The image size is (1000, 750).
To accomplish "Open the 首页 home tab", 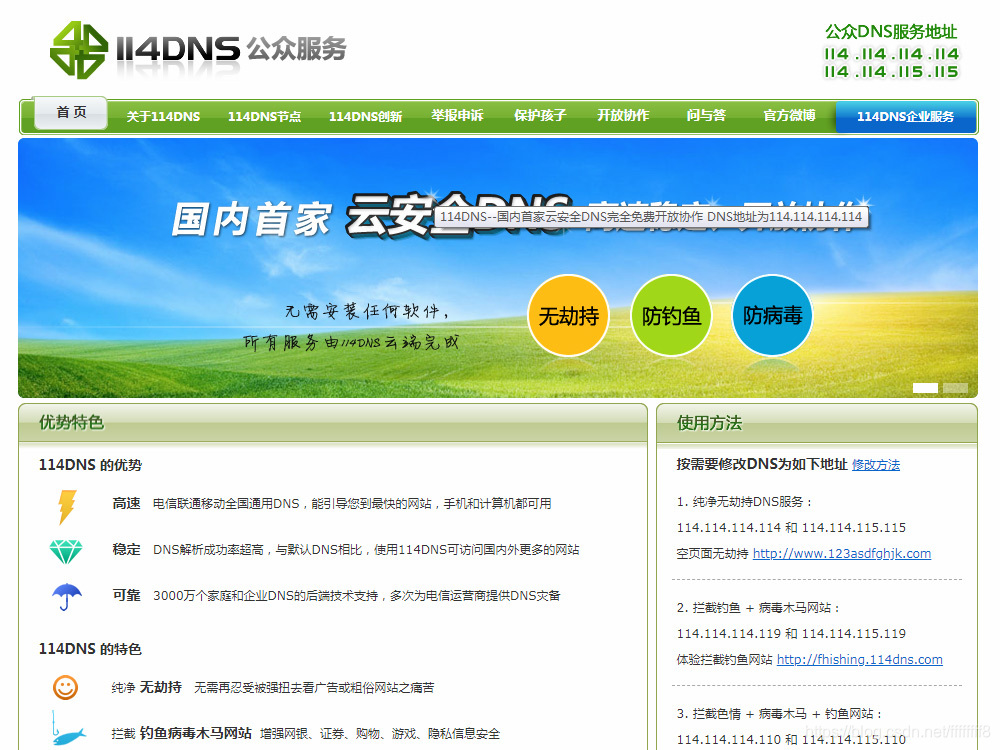I will [x=71, y=113].
